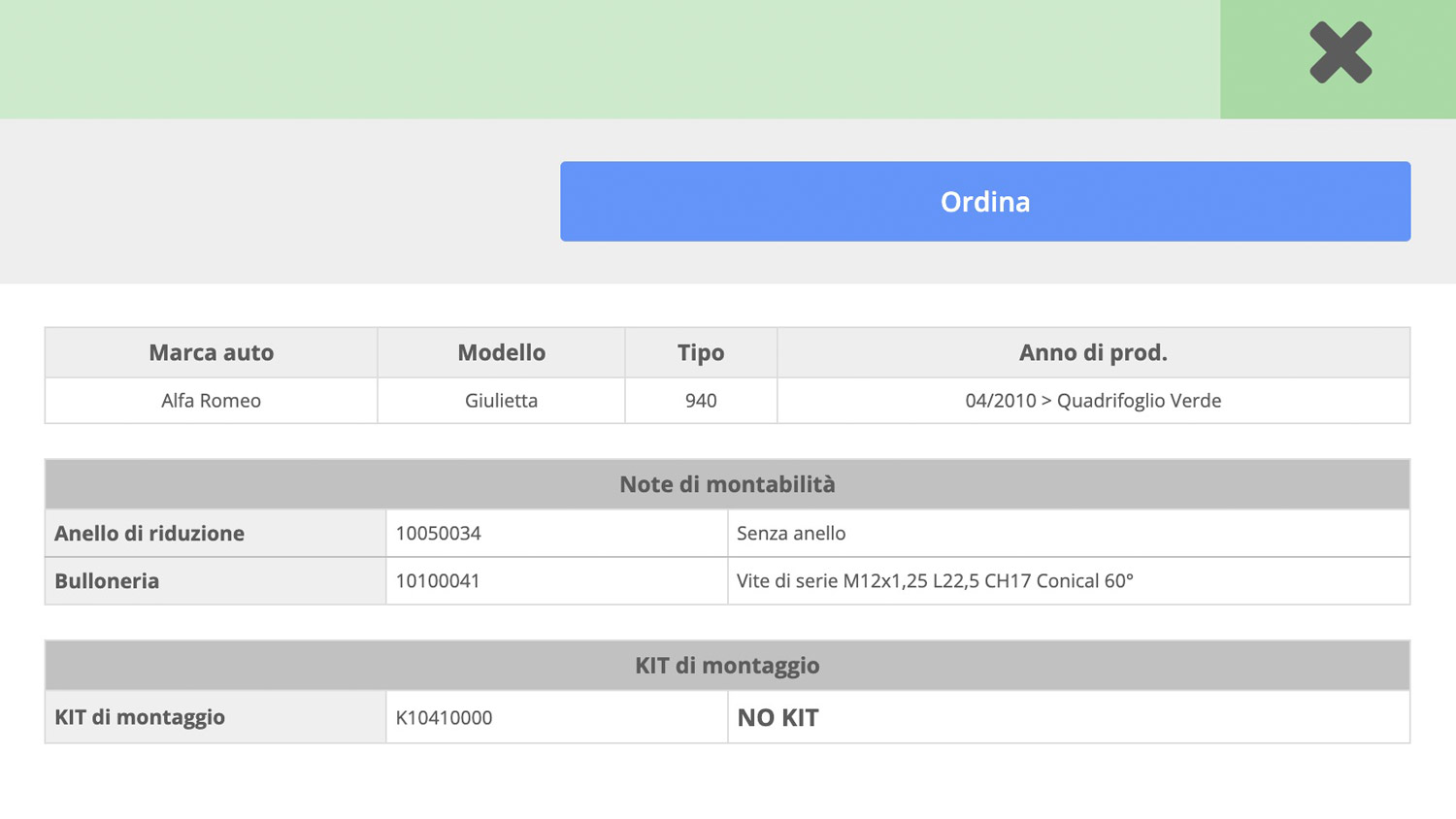This screenshot has height=819, width=1456.
Task: Click the NO KIT text
Action: point(778,718)
